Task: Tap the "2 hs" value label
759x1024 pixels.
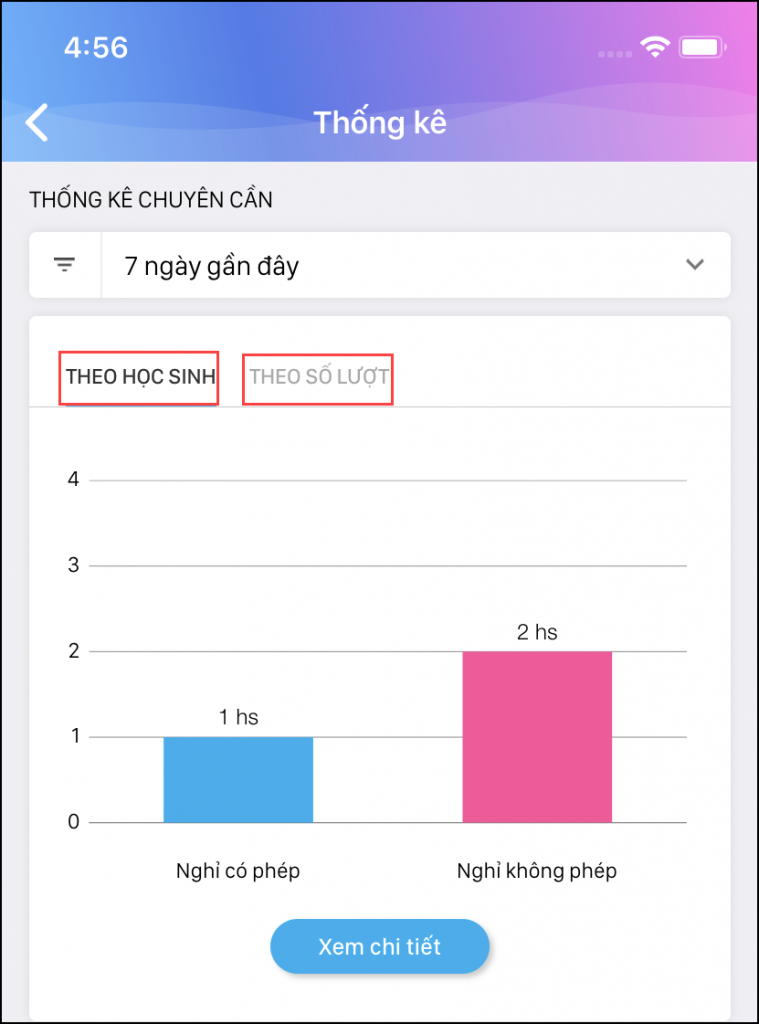Action: click(x=537, y=632)
